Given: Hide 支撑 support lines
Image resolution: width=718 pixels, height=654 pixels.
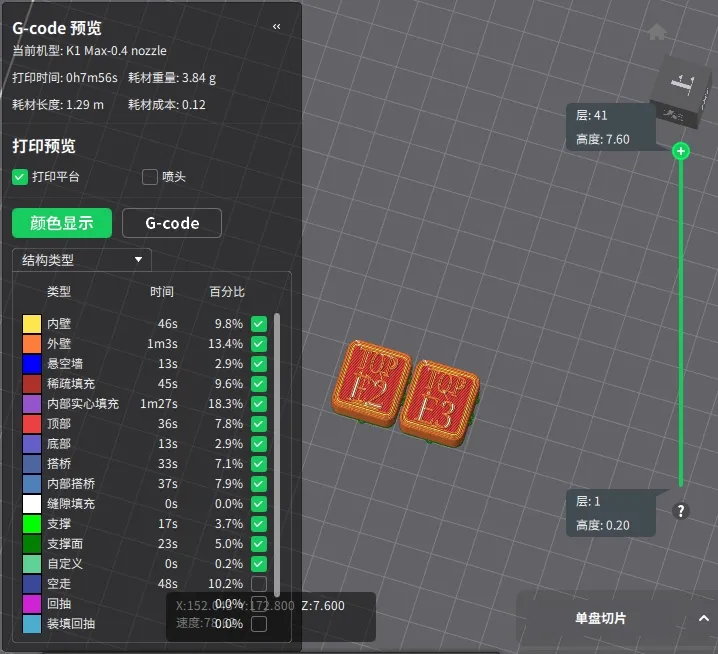Looking at the screenshot, I should coord(259,524).
